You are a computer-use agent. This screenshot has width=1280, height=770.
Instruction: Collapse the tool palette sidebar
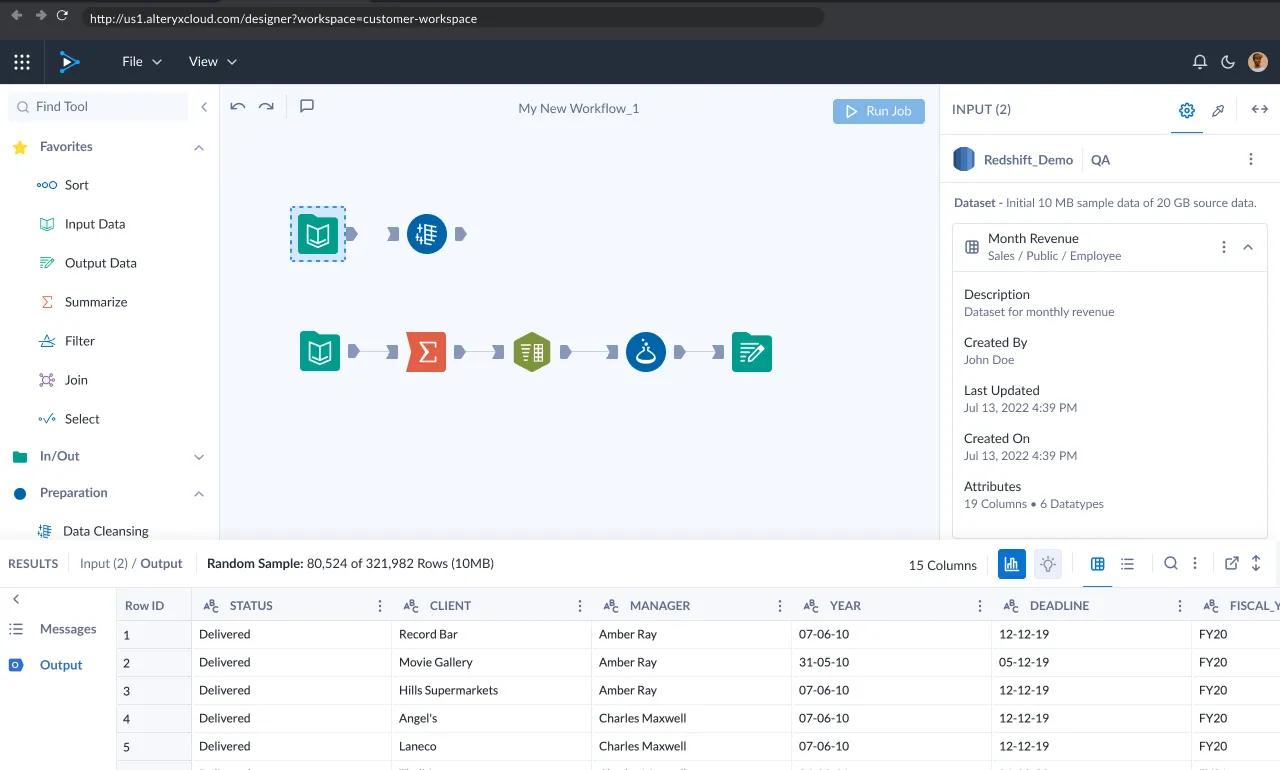[204, 107]
